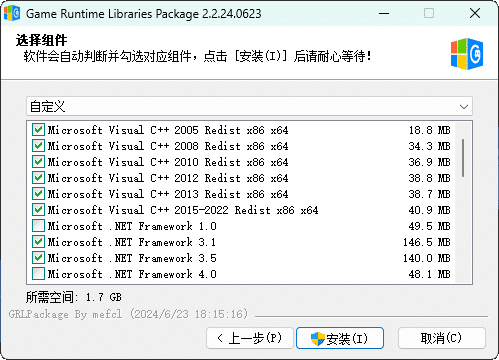Click 取消(C) cancel button
Screen dimensions: 499x360
(x=441, y=338)
